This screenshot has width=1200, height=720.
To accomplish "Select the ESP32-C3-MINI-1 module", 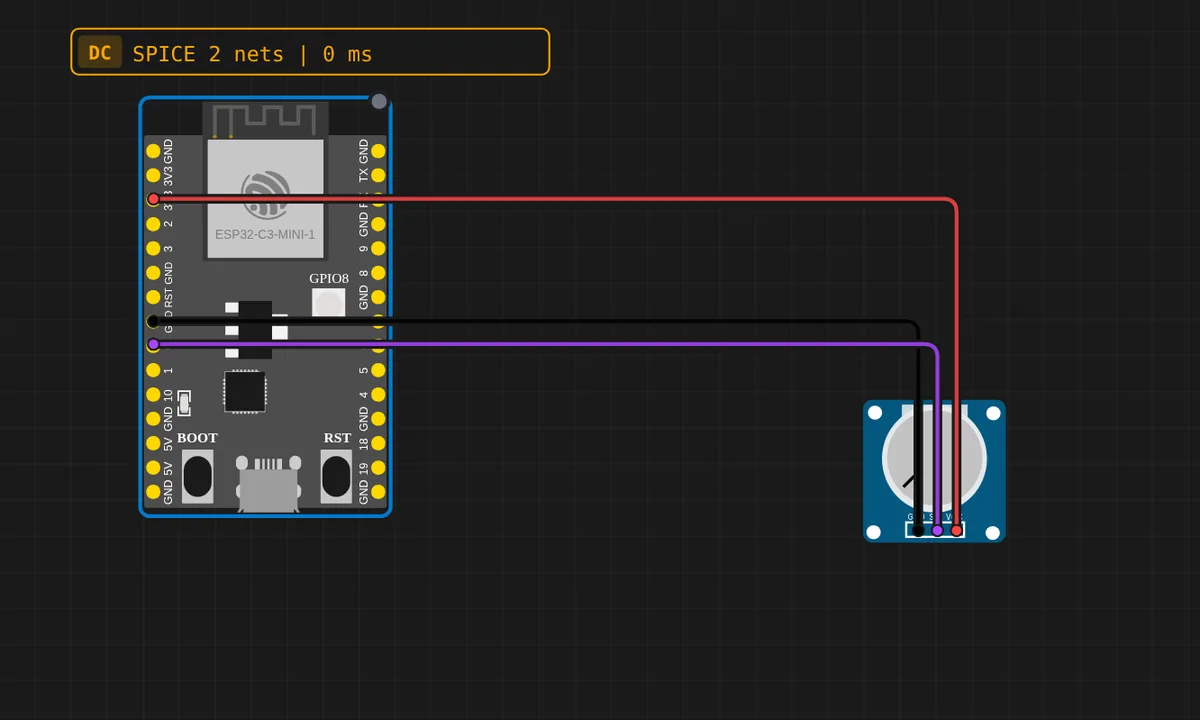I will click(x=266, y=198).
